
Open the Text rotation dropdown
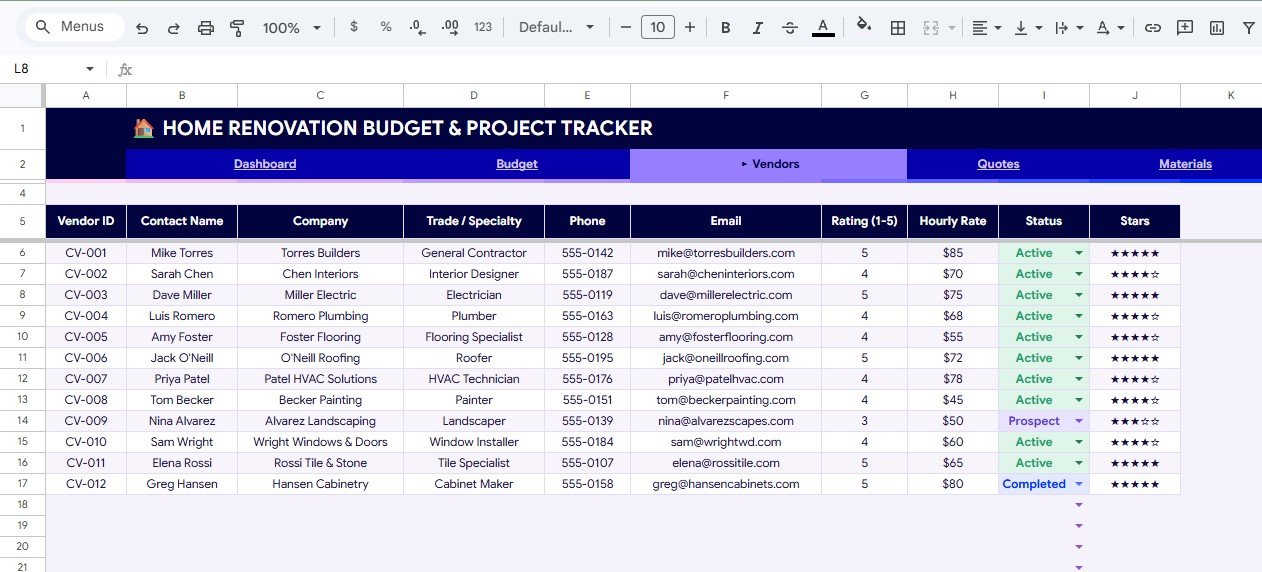(1110, 28)
